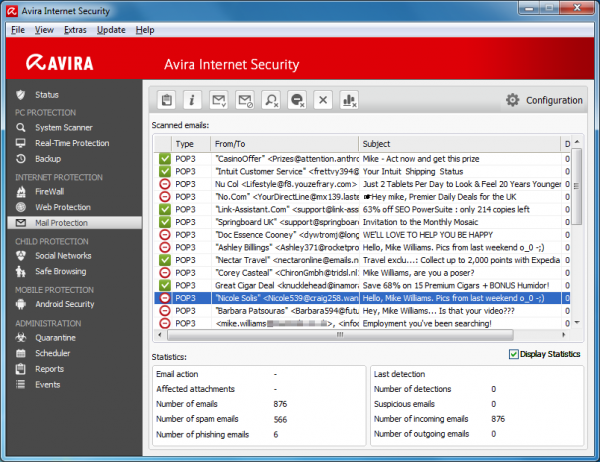The width and height of the screenshot is (600, 462).
Task: Open the Scheduler
Action: tap(53, 353)
